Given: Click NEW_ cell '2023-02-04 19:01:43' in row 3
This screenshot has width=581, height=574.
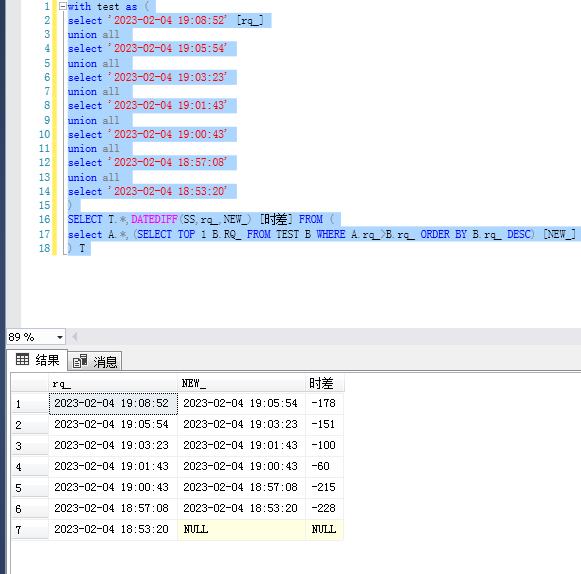Looking at the screenshot, I should point(241,445).
